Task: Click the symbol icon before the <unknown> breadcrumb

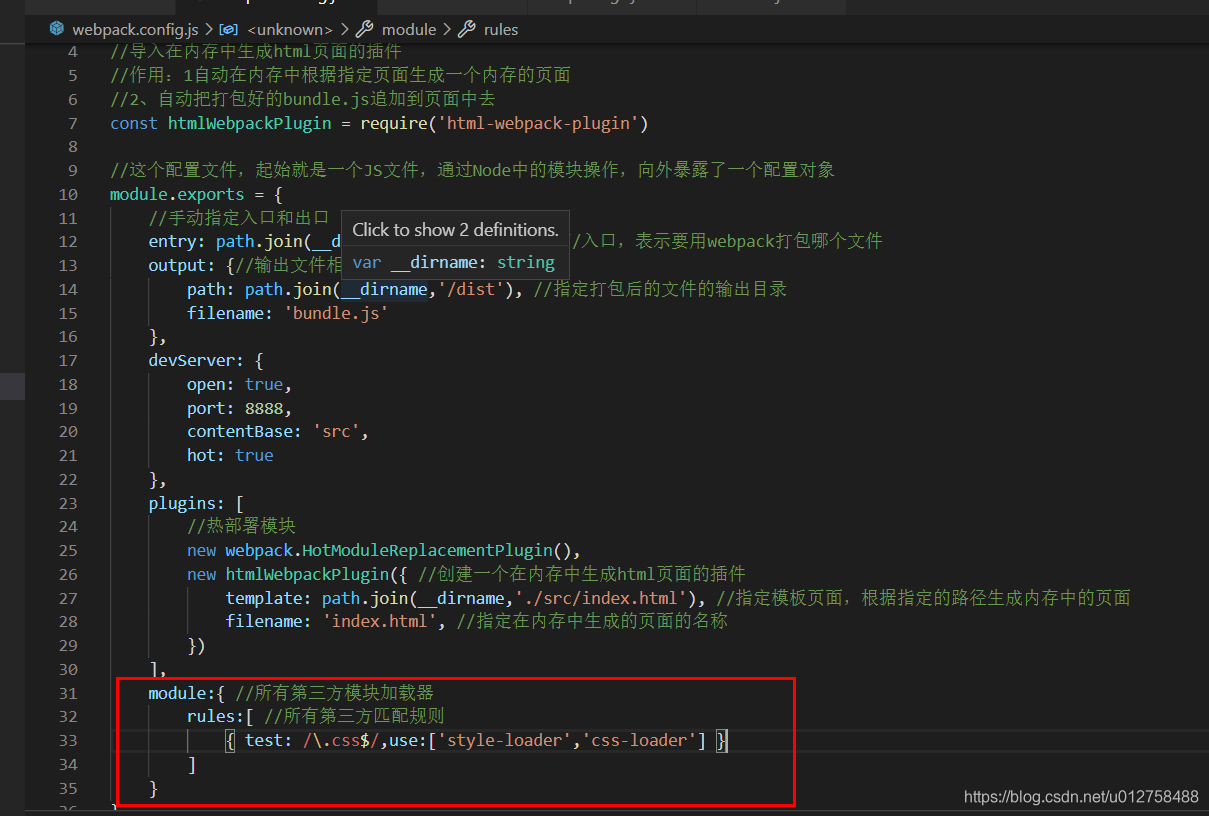Action: (228, 29)
